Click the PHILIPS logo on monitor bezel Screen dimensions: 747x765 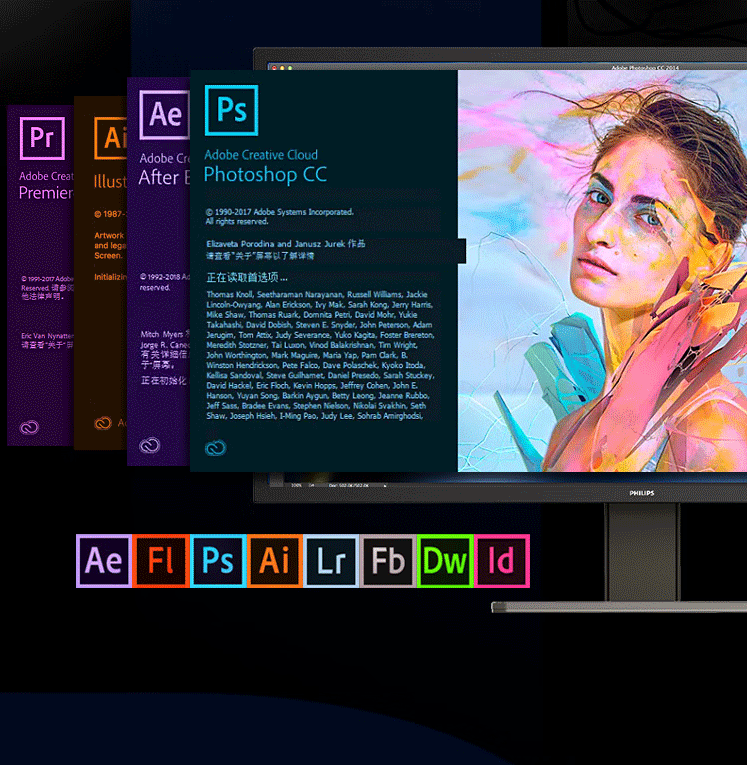(641, 493)
